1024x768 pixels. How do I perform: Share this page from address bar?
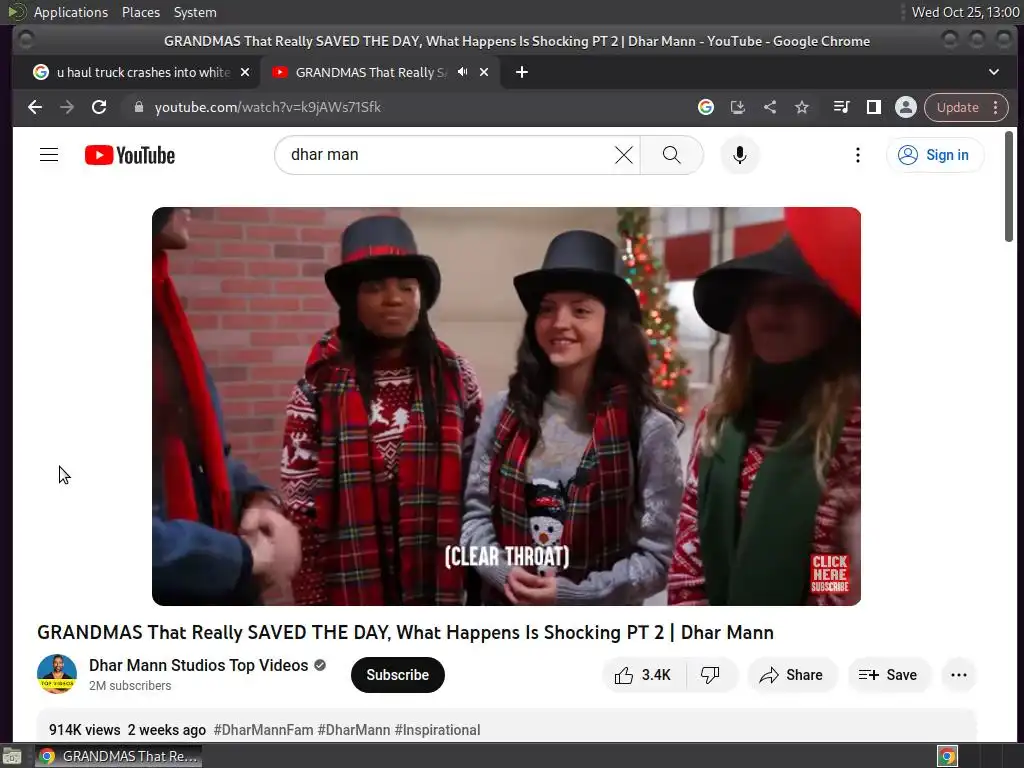(x=770, y=107)
